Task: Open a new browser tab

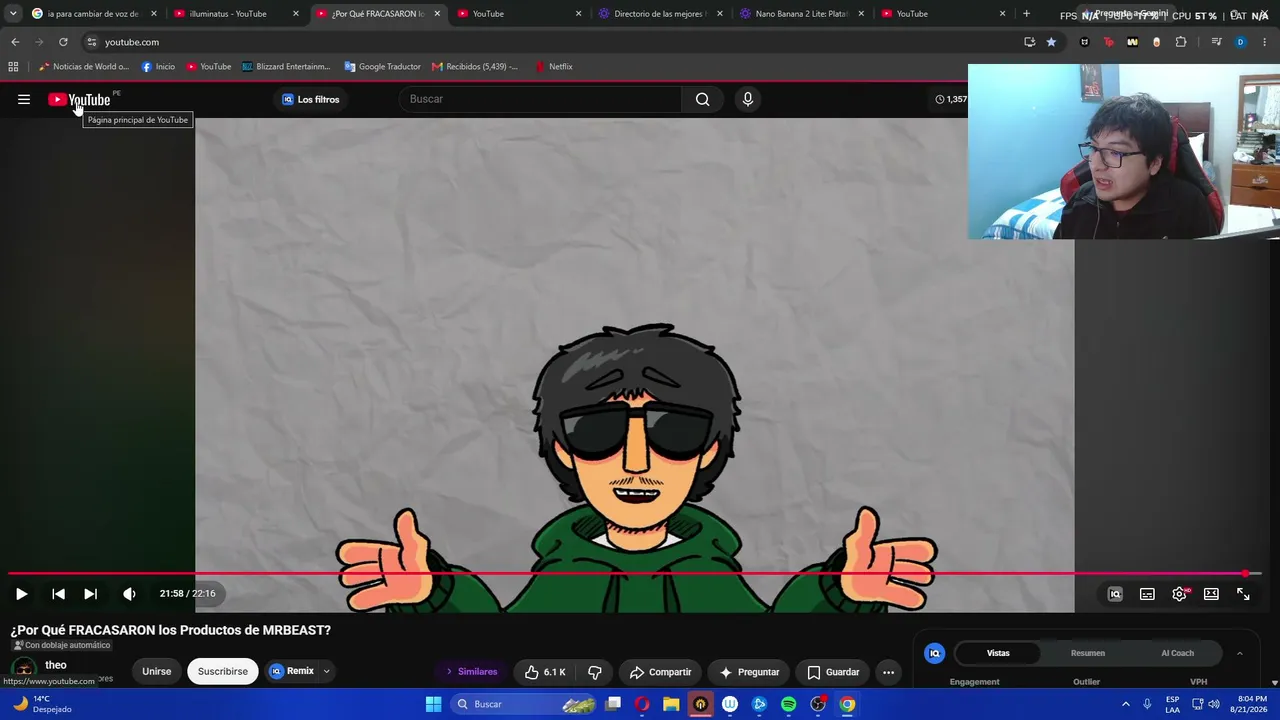Action: click(x=1026, y=14)
